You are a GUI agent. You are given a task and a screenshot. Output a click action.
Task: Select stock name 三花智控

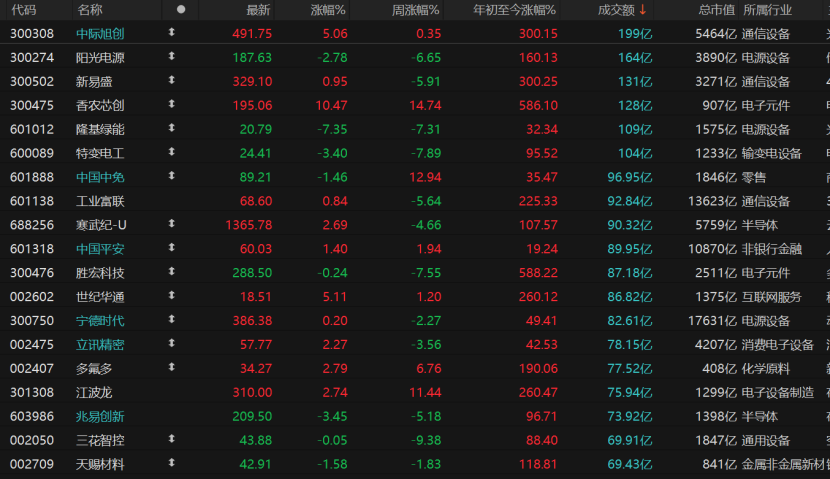tap(100, 440)
